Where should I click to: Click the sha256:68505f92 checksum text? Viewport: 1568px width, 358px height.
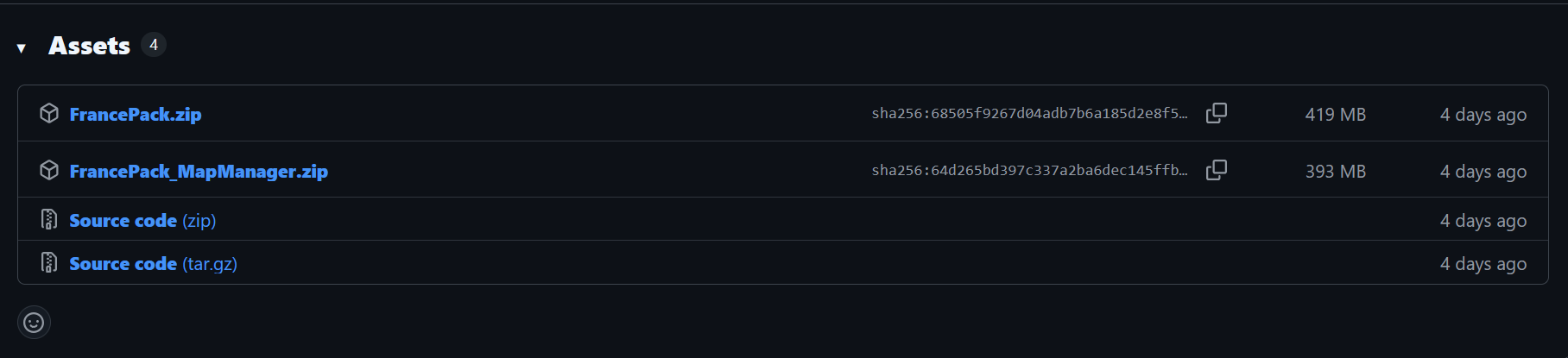coord(1029,114)
